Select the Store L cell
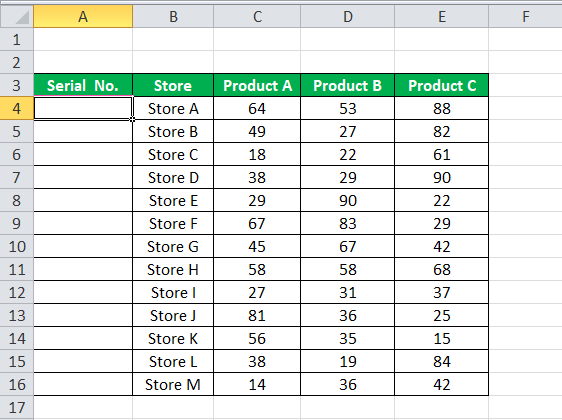The image size is (562, 420). point(173,361)
